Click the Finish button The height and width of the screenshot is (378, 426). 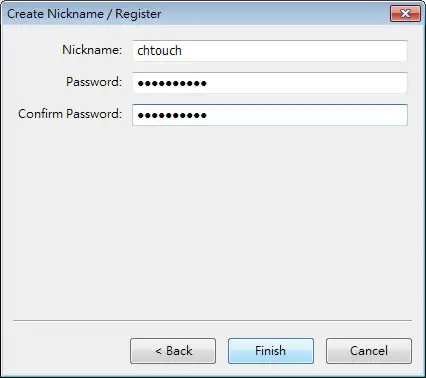pyautogui.click(x=271, y=351)
